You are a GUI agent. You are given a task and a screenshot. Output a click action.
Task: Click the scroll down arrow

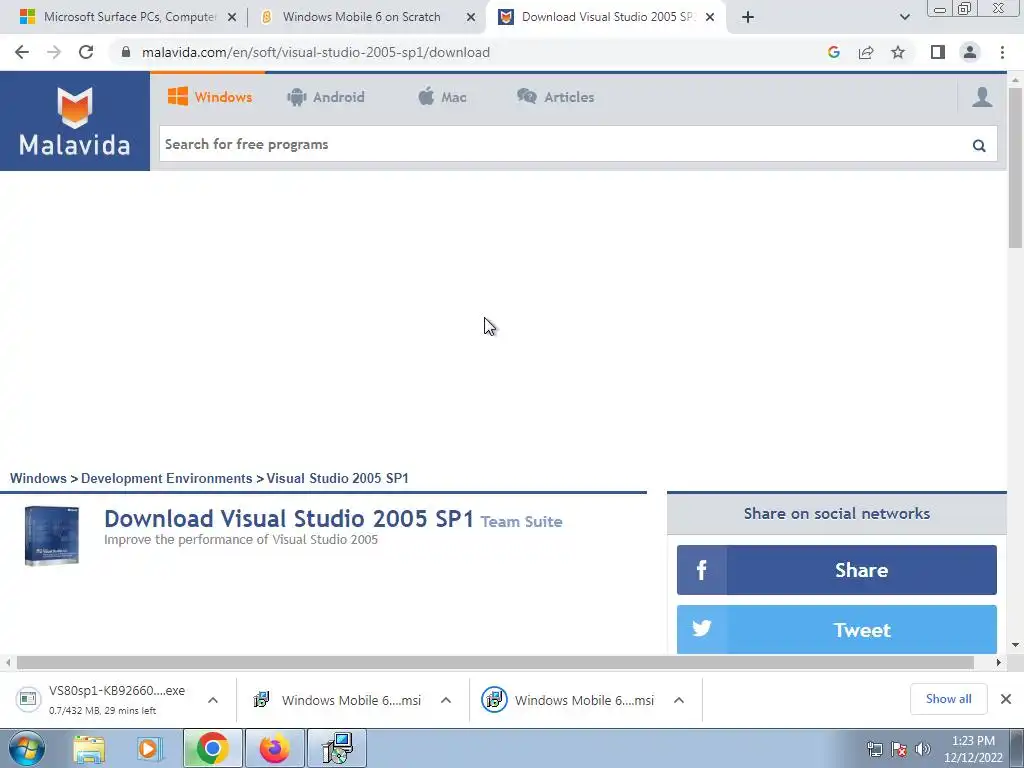pyautogui.click(x=1016, y=645)
